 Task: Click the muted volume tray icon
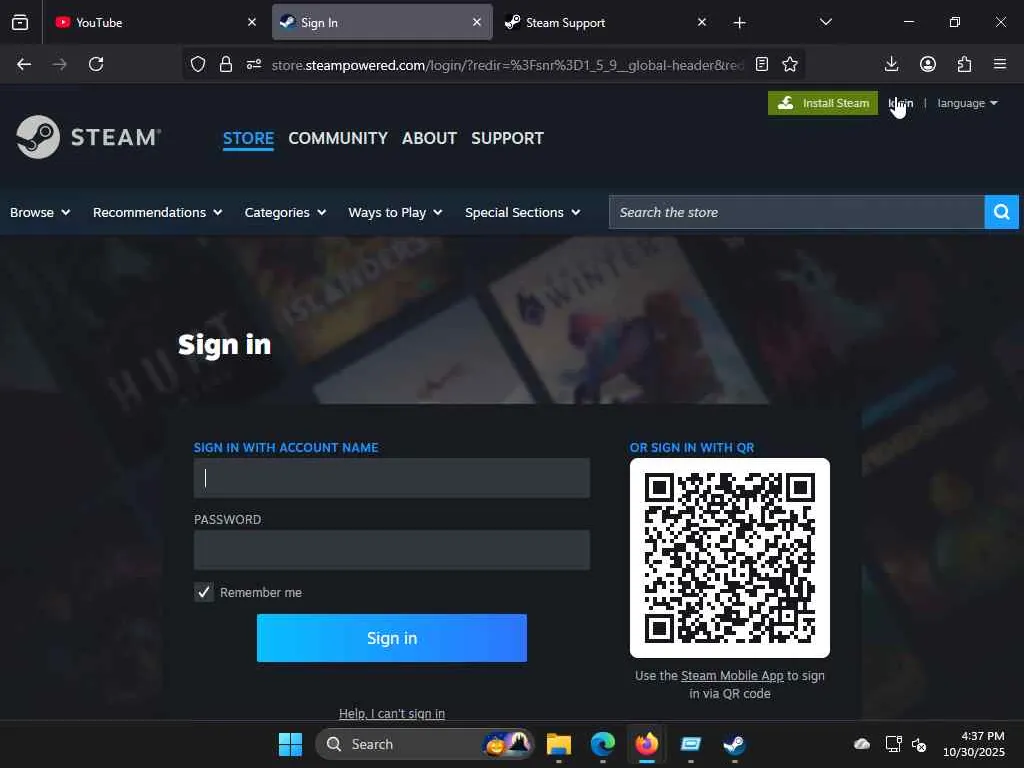(919, 744)
